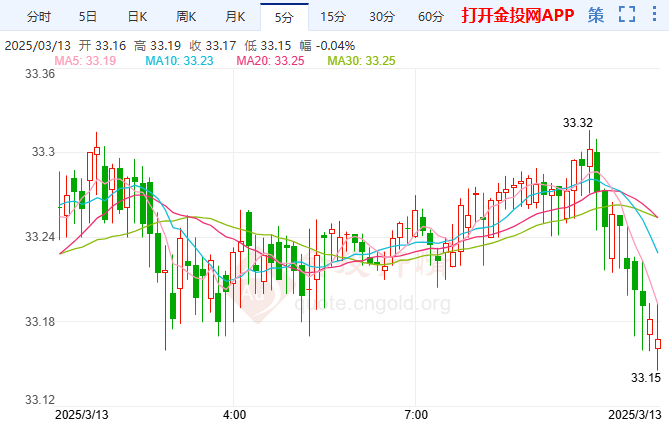
Task: Click the 收 33.17 close price
Action: pos(212,45)
